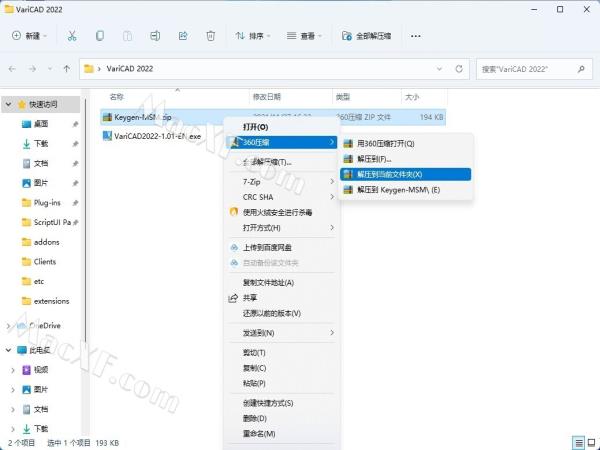Expand the Videos node under This PC

(13, 370)
